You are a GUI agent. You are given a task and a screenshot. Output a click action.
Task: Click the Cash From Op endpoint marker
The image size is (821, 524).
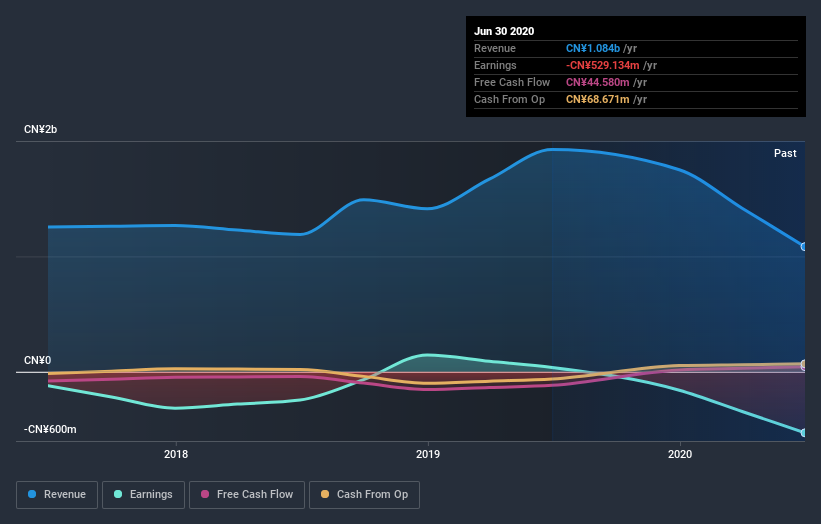pyautogui.click(x=804, y=363)
